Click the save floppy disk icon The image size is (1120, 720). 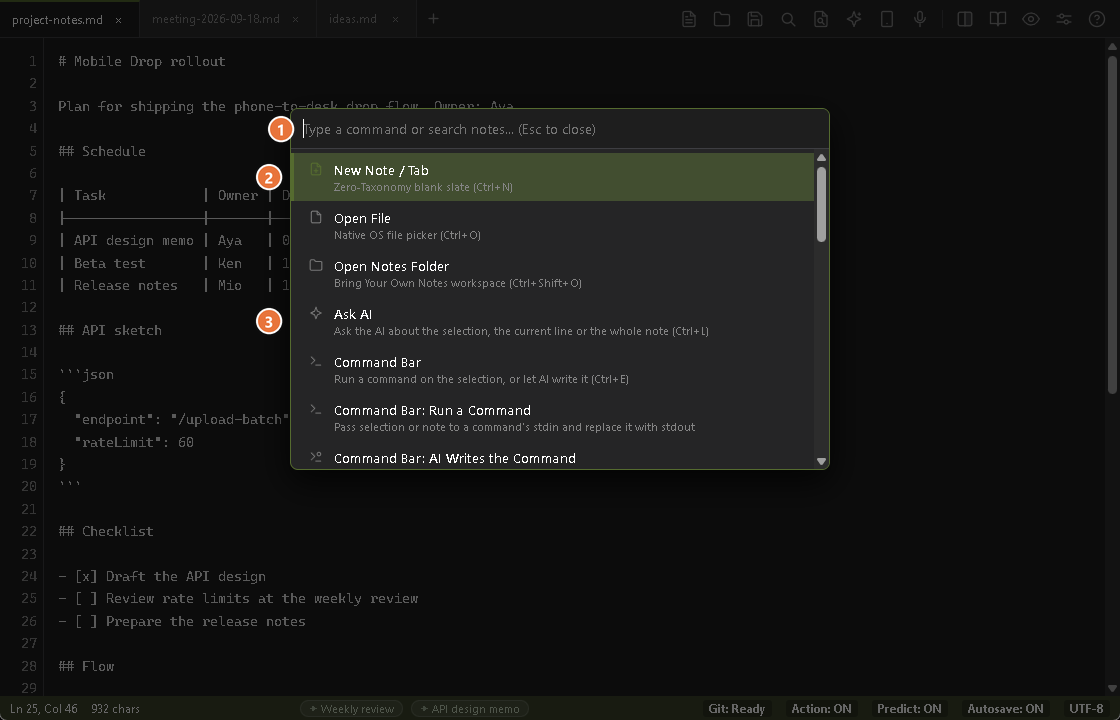[x=755, y=19]
